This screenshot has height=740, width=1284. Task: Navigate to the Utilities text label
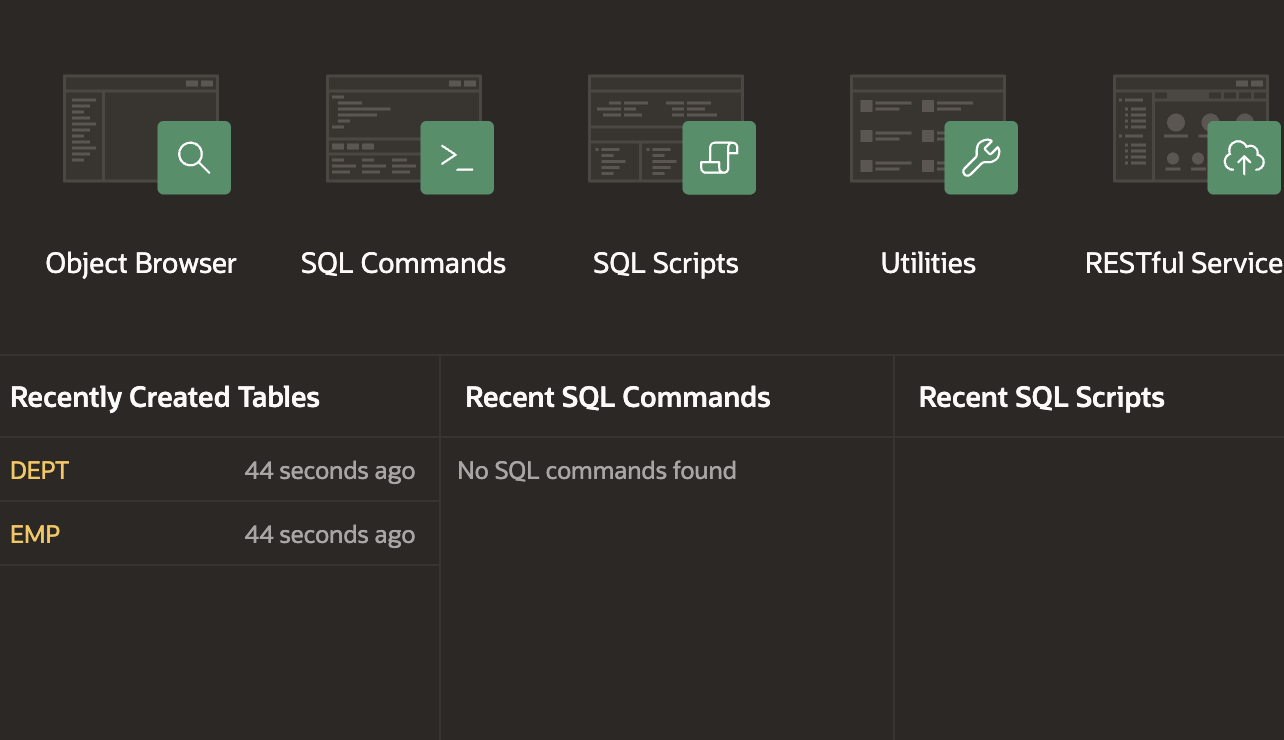928,264
